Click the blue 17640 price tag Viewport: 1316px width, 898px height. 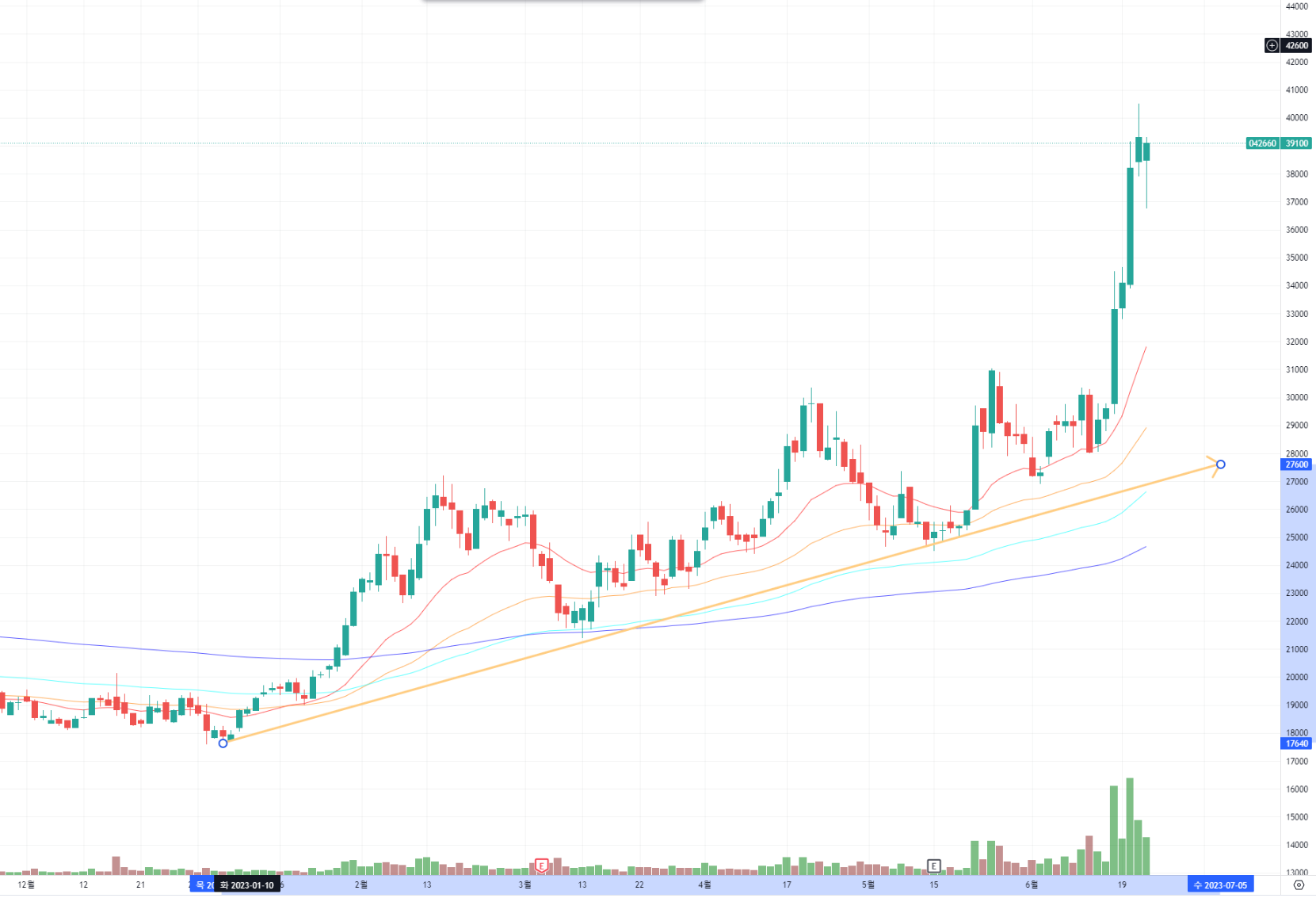[x=1297, y=743]
